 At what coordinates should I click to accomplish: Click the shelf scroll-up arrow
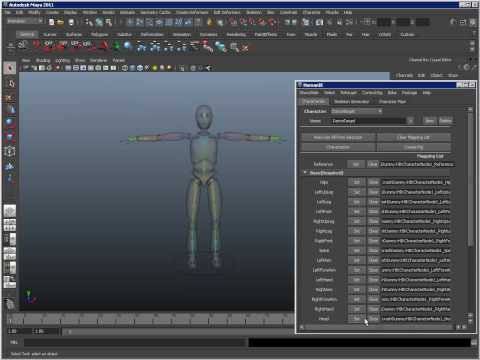point(472,43)
